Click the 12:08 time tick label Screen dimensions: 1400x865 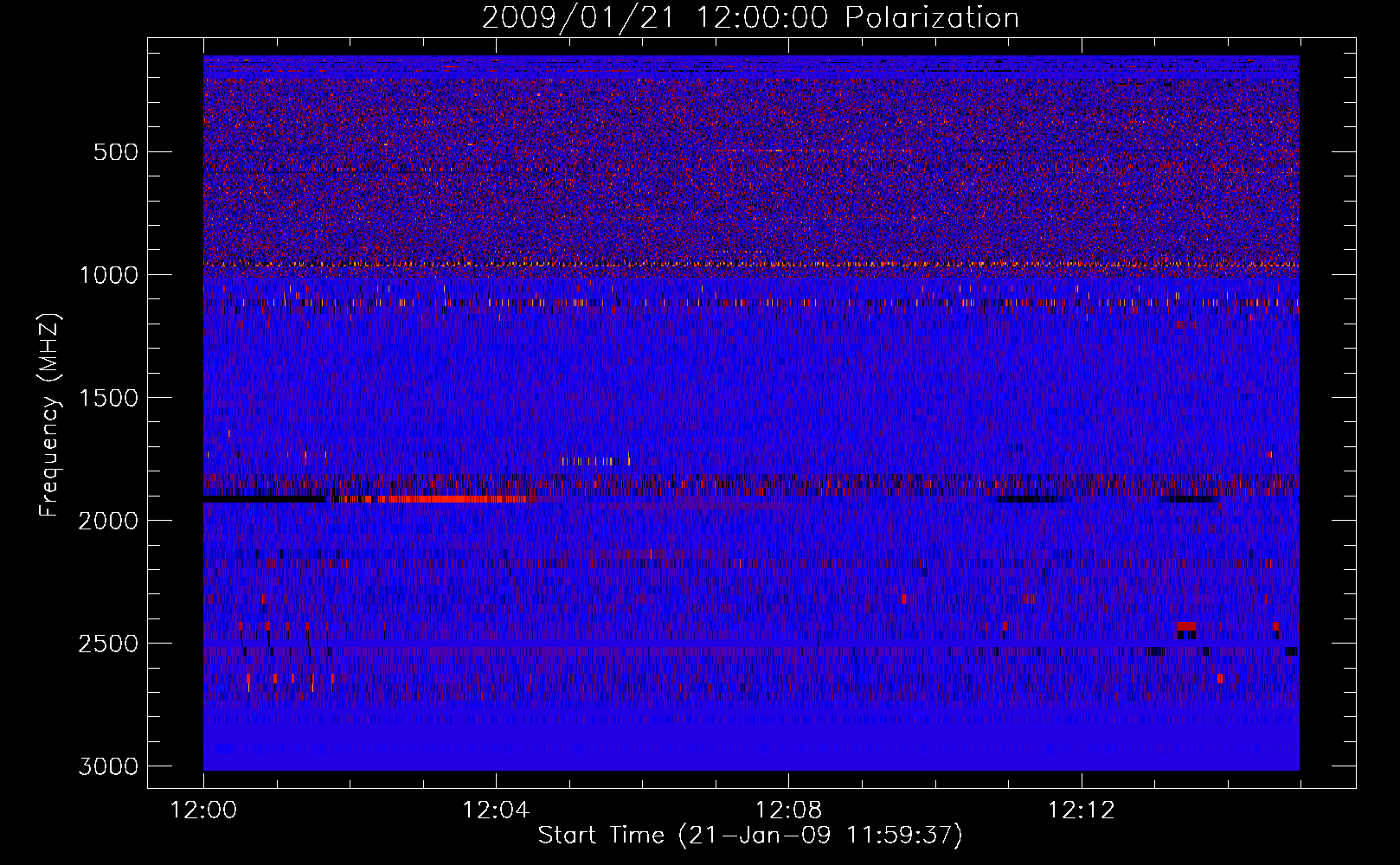(x=788, y=811)
